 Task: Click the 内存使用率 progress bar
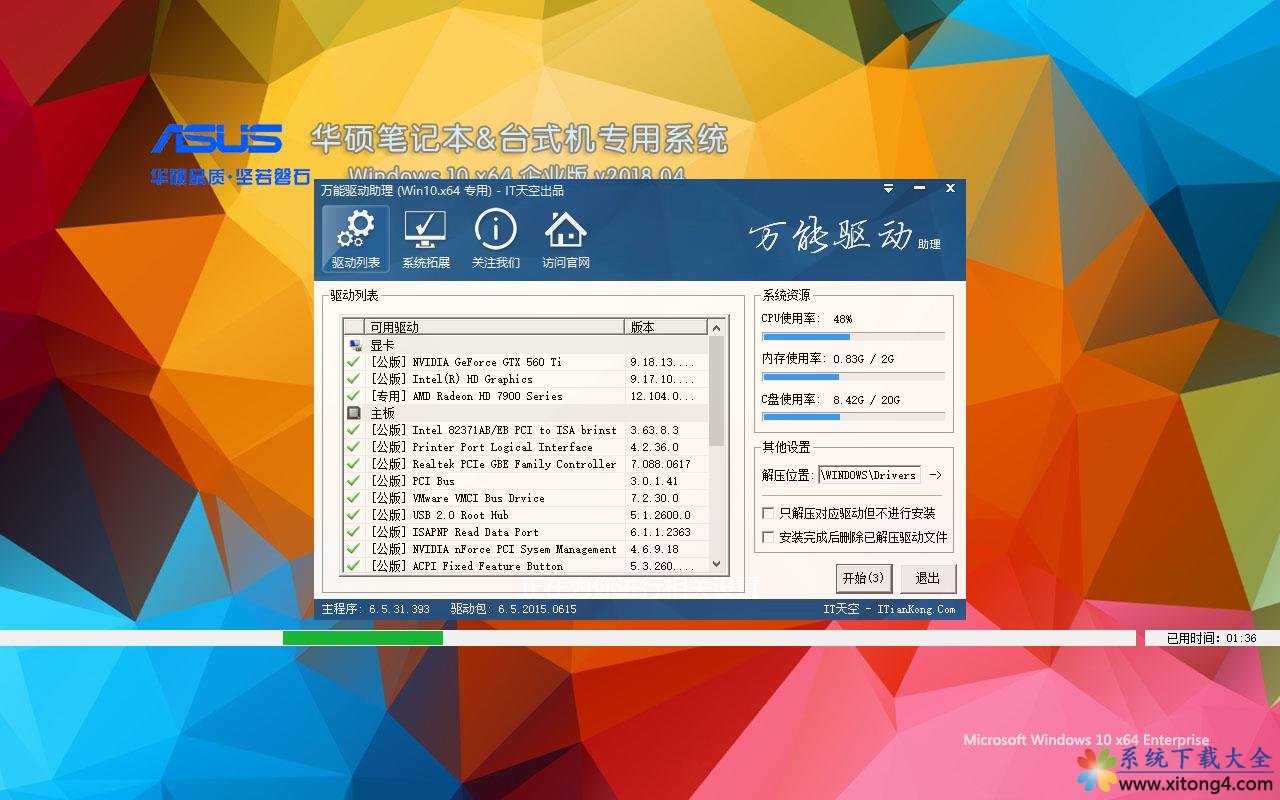tap(853, 377)
